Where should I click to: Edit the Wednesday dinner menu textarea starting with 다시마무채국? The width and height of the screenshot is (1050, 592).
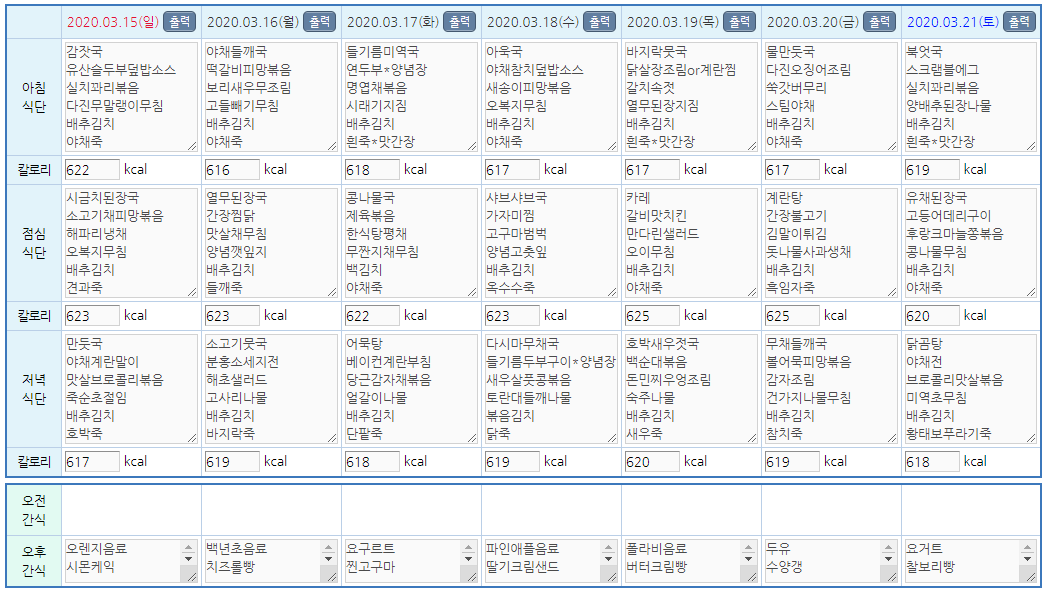click(x=550, y=388)
